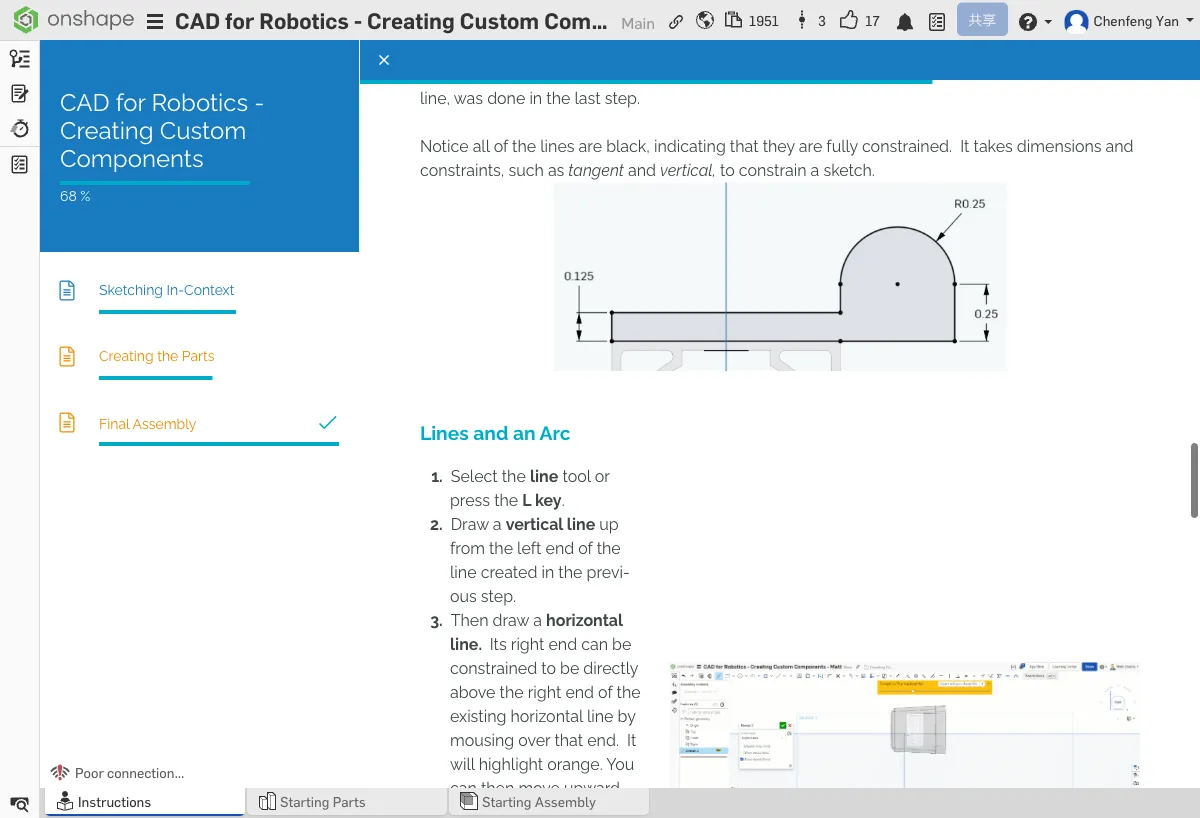Open the versions and history panel icon
The height and width of the screenshot is (818, 1200).
[x=19, y=59]
